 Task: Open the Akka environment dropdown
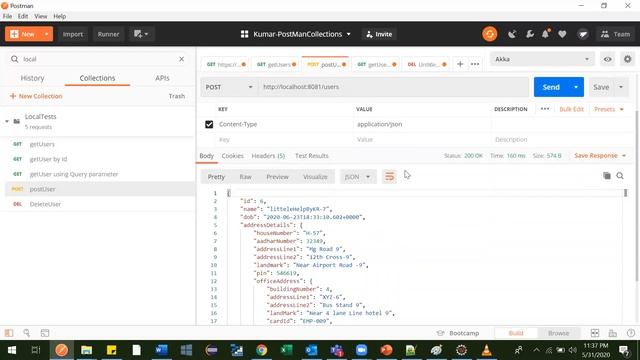[542, 59]
